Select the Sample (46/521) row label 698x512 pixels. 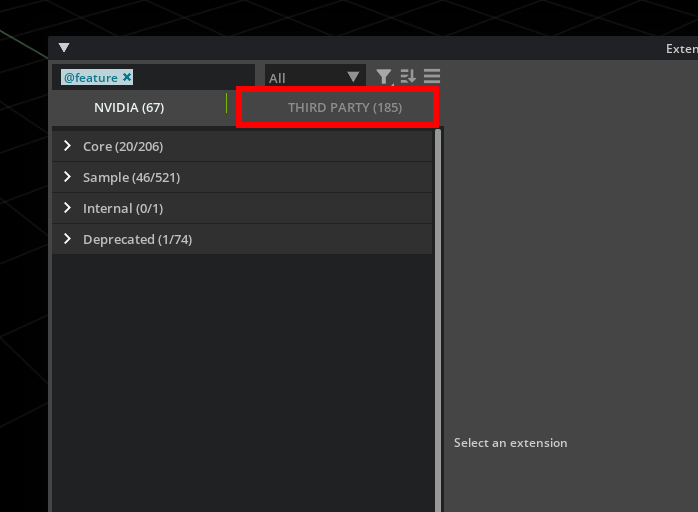point(131,177)
